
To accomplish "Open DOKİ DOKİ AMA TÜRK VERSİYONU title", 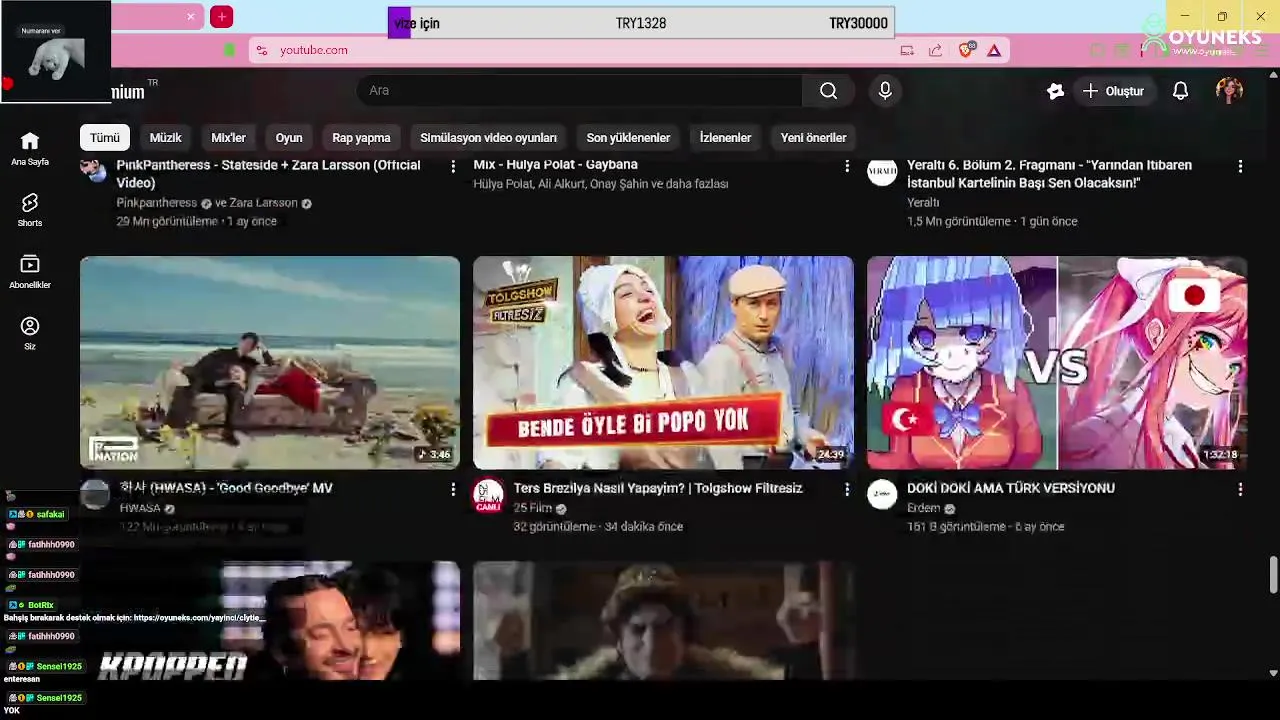I will [1010, 488].
